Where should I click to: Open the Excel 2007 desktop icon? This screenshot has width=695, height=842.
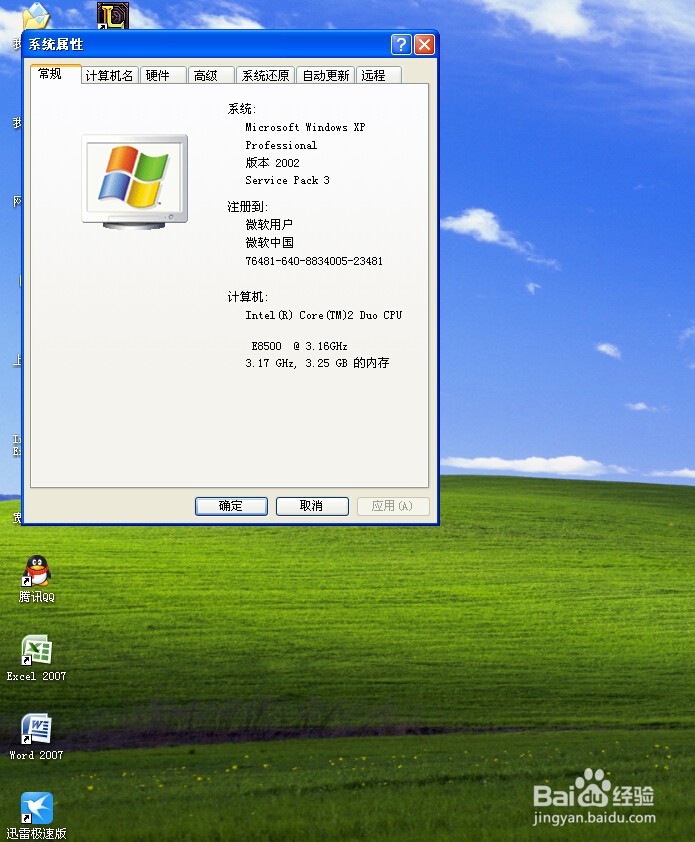pyautogui.click(x=37, y=656)
